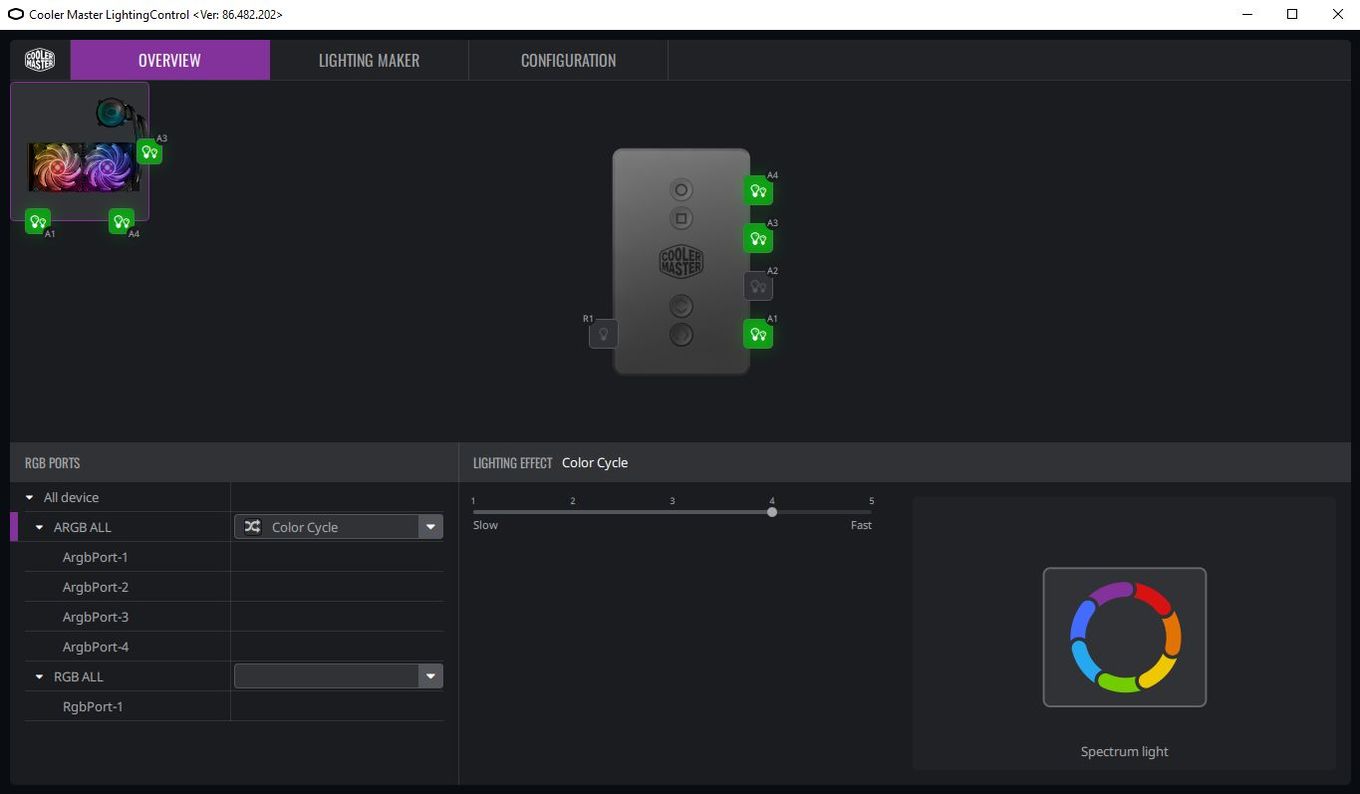
Task: Select the A4 port on the controller
Action: click(x=758, y=190)
